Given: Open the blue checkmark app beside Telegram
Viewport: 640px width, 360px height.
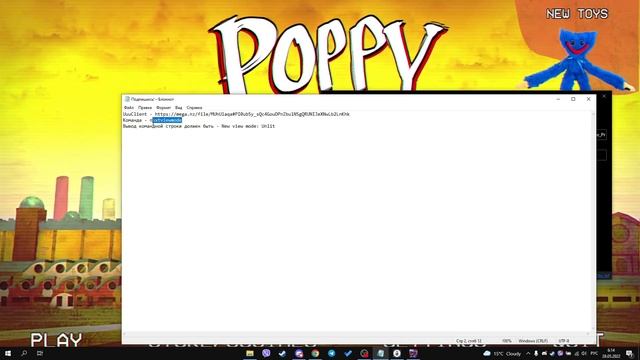Looking at the screenshot, I should point(348,353).
